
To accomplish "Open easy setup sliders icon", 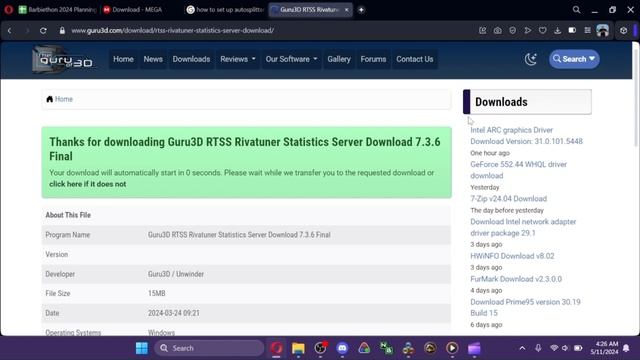I will (x=587, y=31).
